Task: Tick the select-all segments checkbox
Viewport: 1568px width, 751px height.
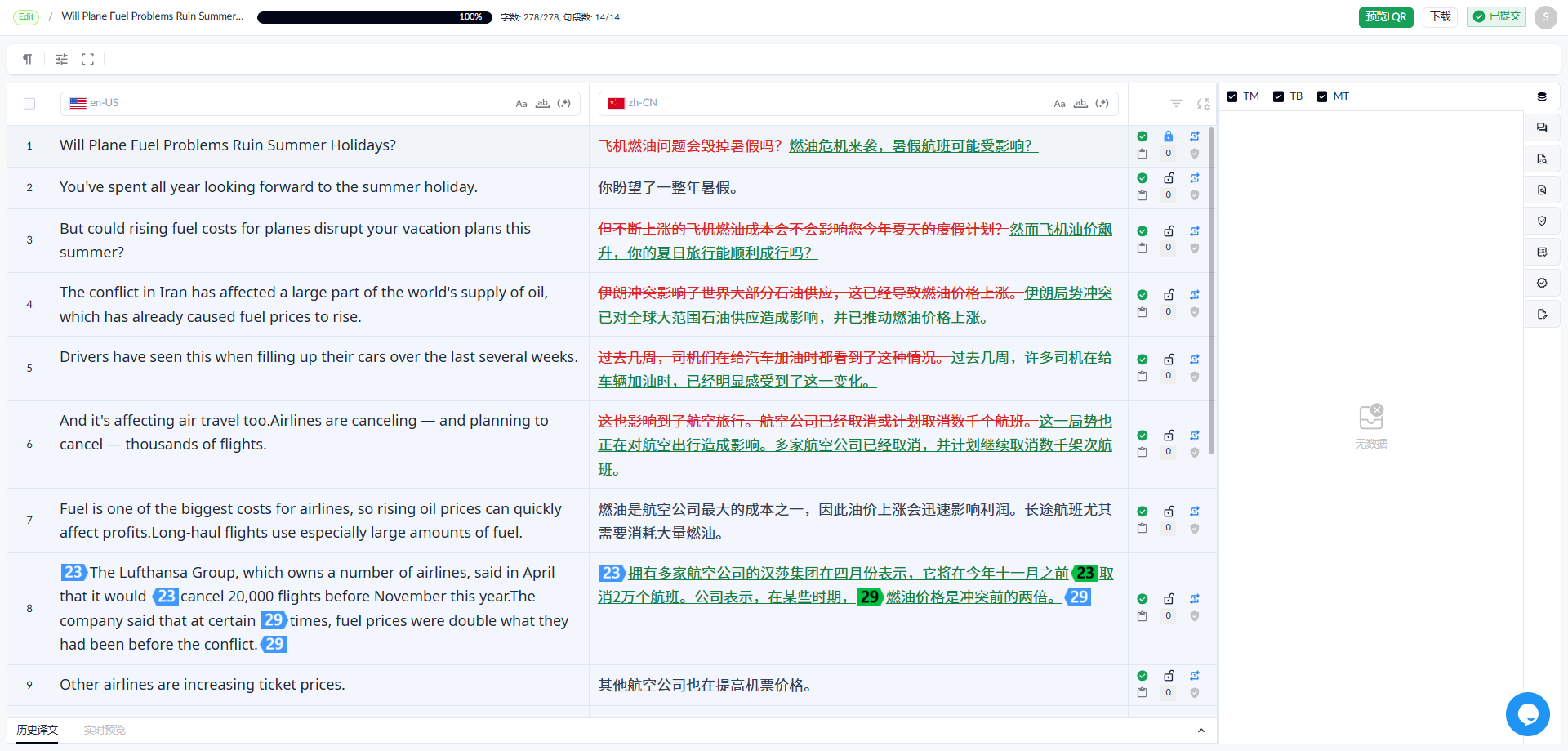Action: [29, 104]
